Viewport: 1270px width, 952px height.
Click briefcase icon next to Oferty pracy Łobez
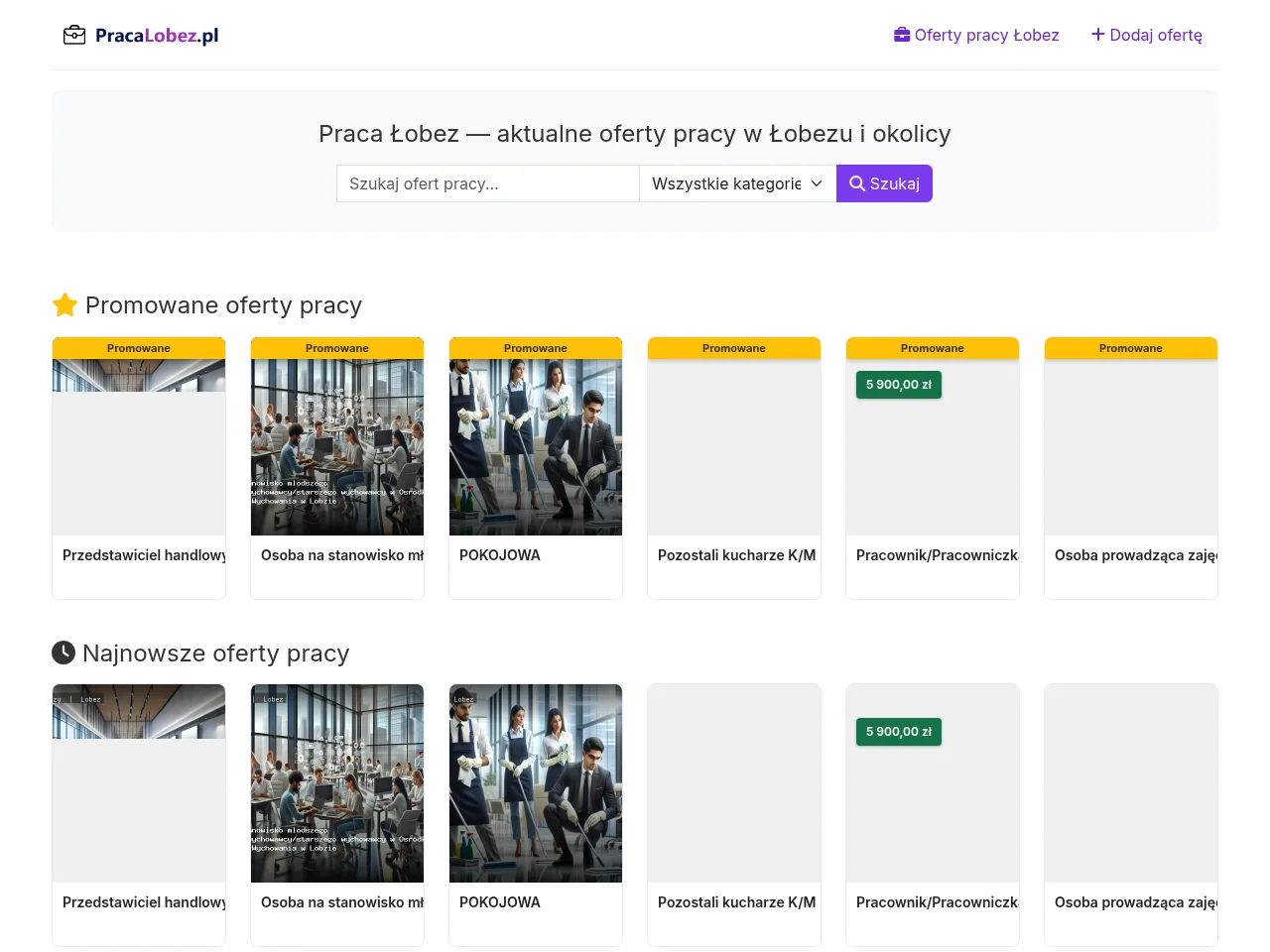click(x=902, y=35)
